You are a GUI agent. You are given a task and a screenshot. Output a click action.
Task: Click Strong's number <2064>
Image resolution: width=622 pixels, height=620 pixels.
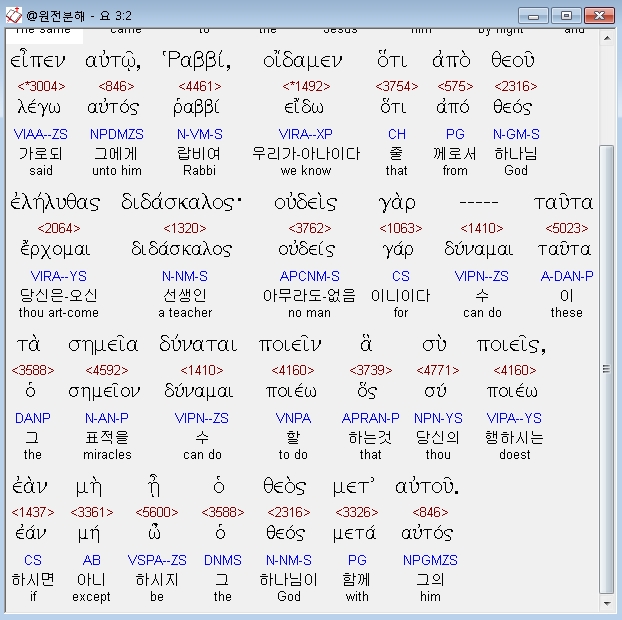(59, 228)
